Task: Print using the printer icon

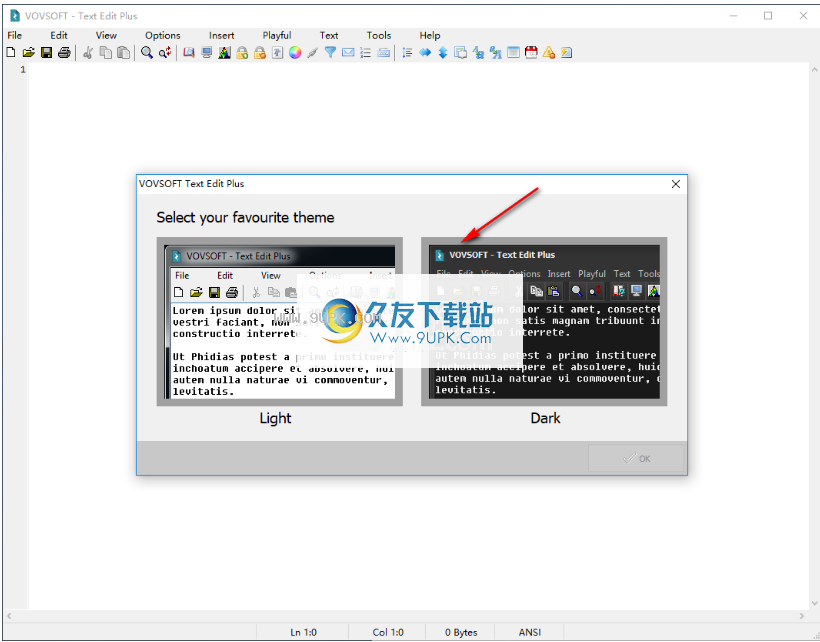Action: 64,52
